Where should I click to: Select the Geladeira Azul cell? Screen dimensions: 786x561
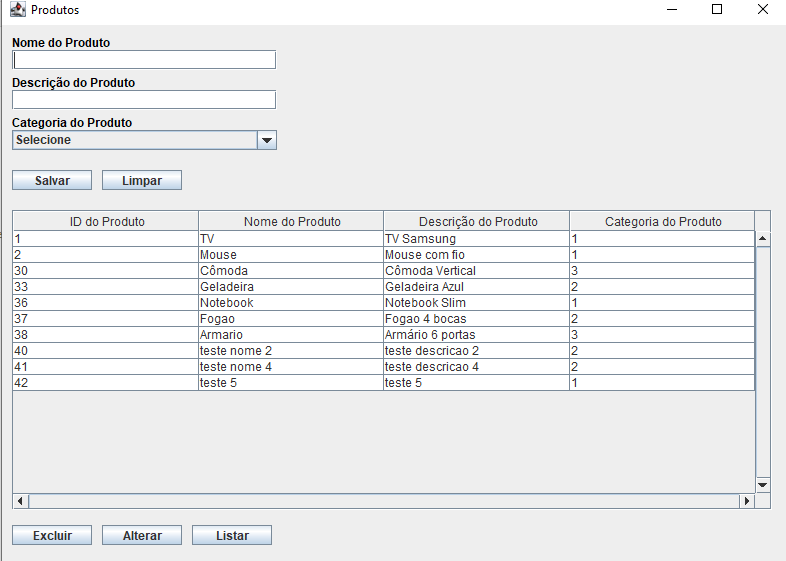tap(477, 287)
